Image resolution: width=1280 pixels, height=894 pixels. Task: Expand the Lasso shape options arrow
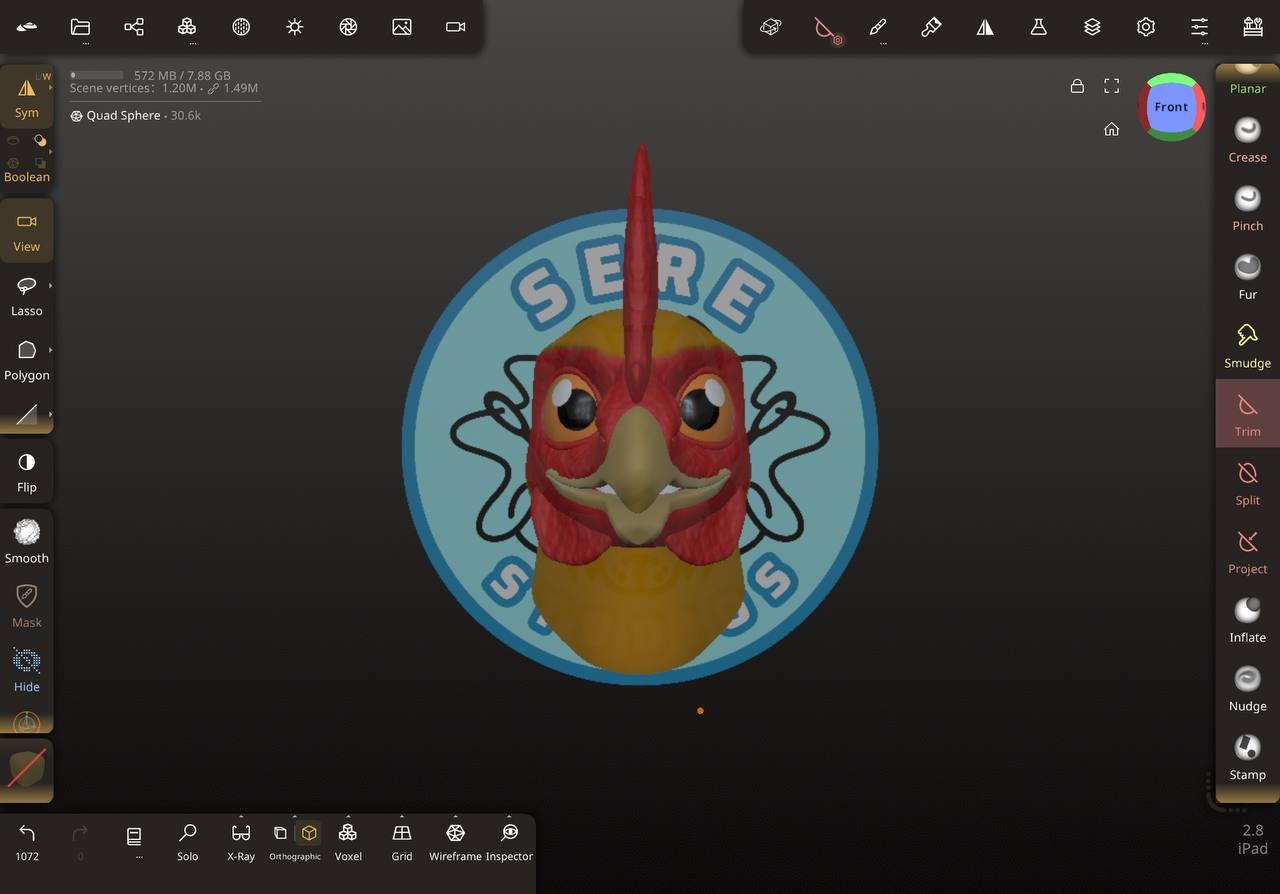[x=50, y=286]
